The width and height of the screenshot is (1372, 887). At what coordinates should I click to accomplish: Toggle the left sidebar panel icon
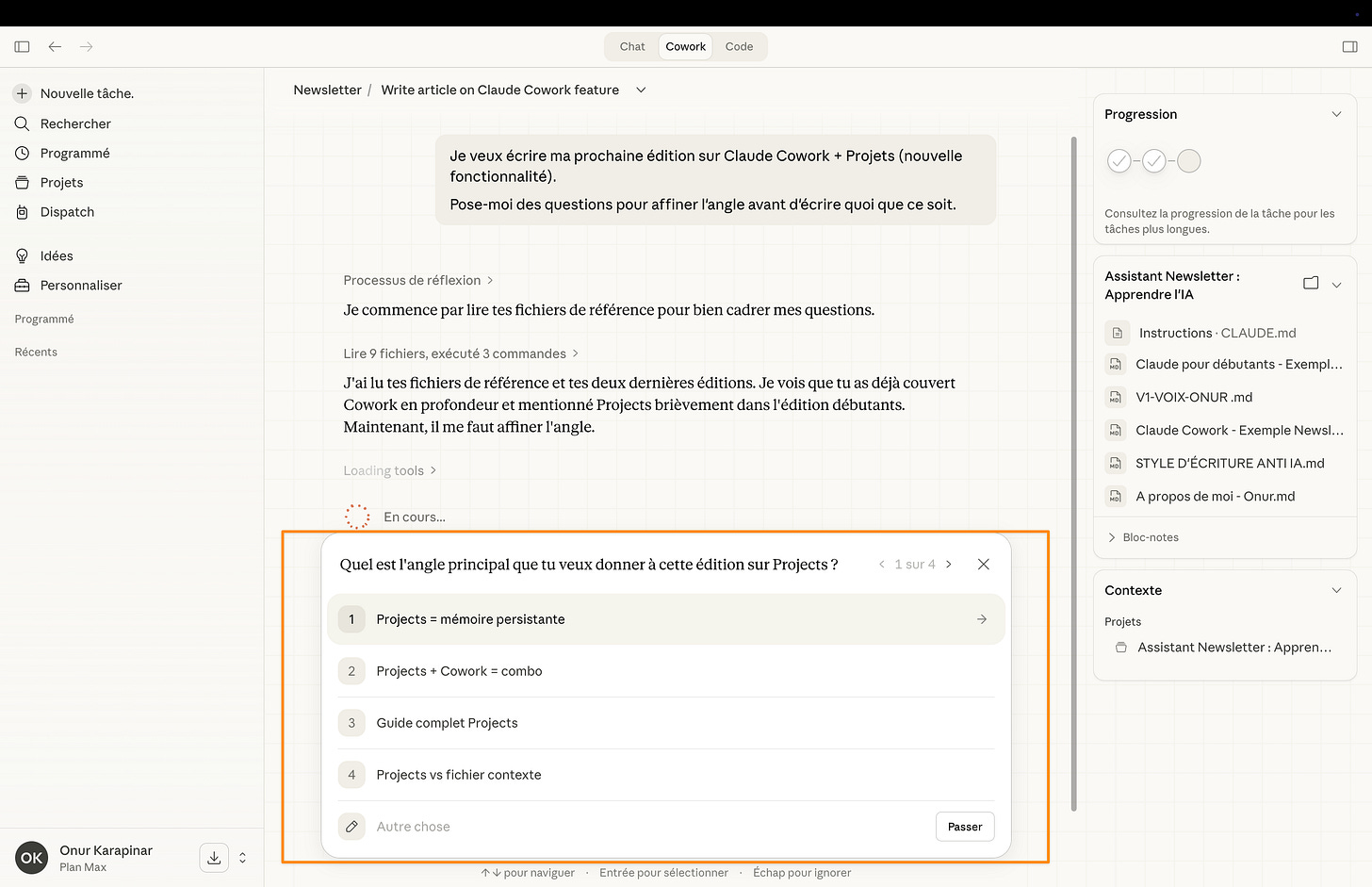[x=23, y=46]
